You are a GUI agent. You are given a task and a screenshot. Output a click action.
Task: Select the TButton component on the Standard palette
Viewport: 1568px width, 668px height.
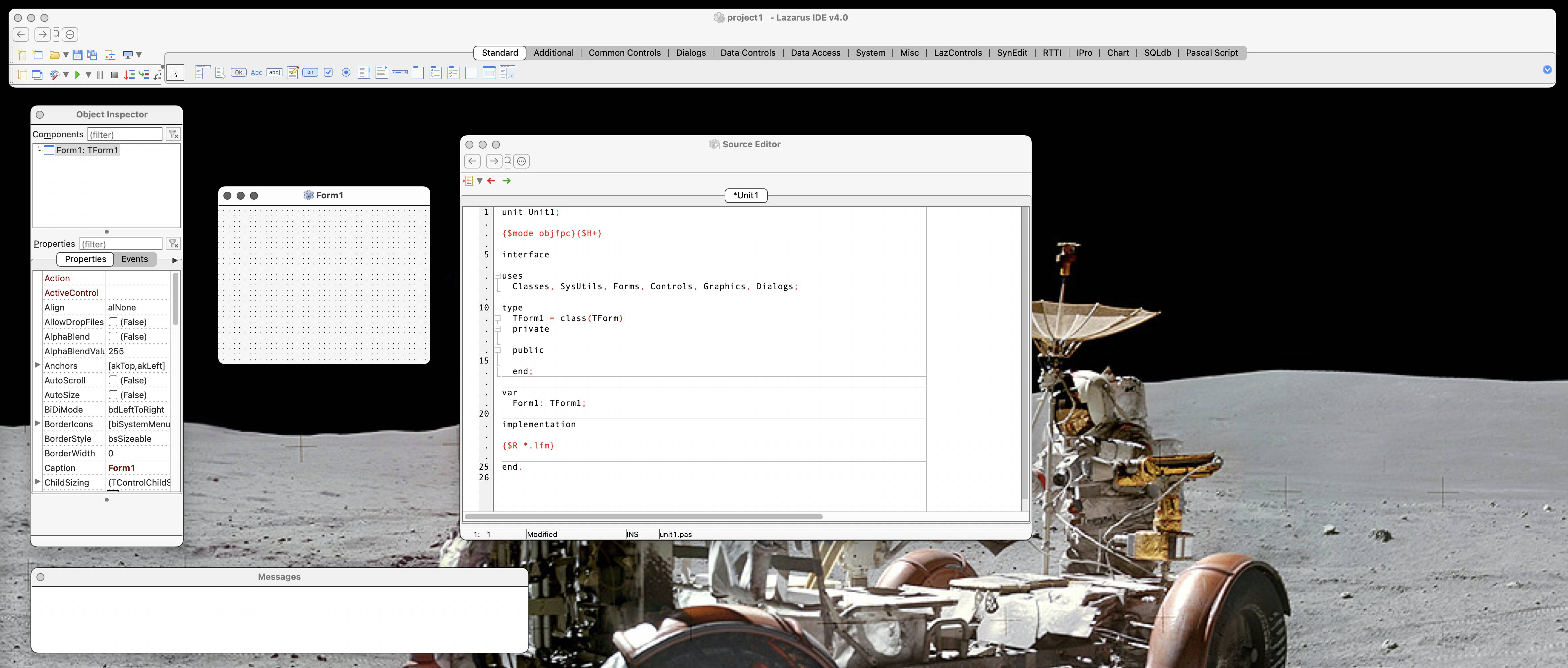pos(238,72)
